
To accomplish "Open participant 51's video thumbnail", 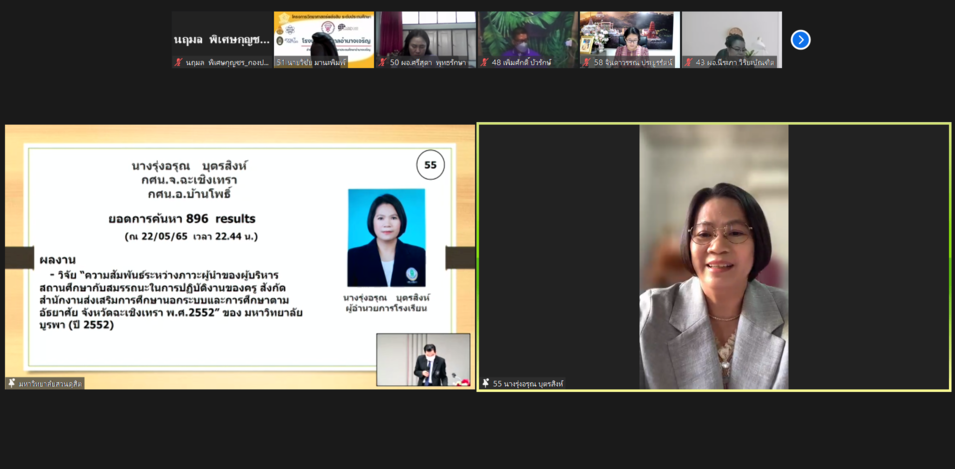I will coord(324,38).
